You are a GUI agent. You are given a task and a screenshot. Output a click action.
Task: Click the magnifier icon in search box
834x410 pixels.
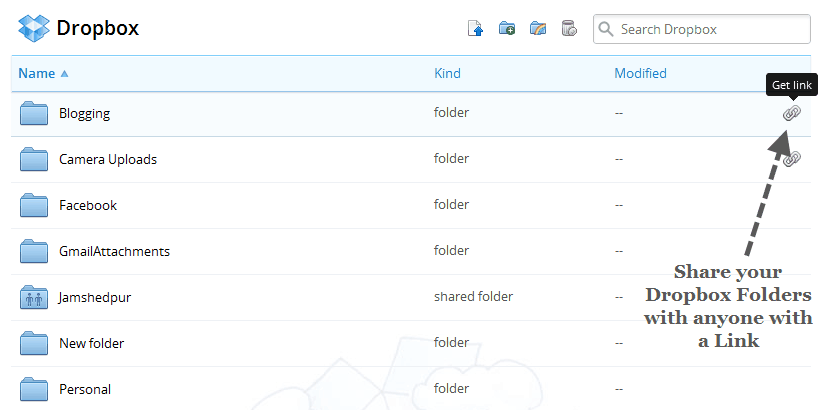coord(606,29)
